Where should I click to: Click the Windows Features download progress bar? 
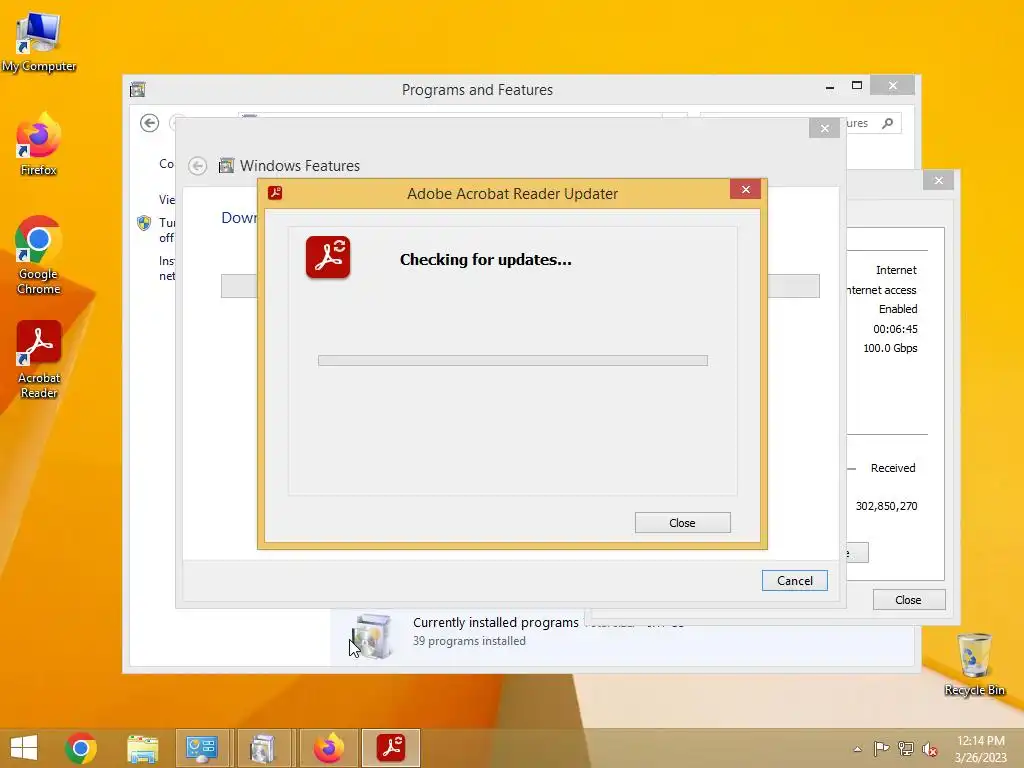pos(520,286)
